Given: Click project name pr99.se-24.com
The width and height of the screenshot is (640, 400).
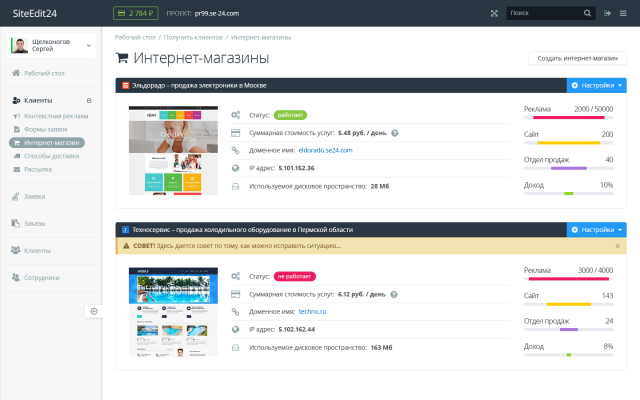Looking at the screenshot, I should point(217,13).
